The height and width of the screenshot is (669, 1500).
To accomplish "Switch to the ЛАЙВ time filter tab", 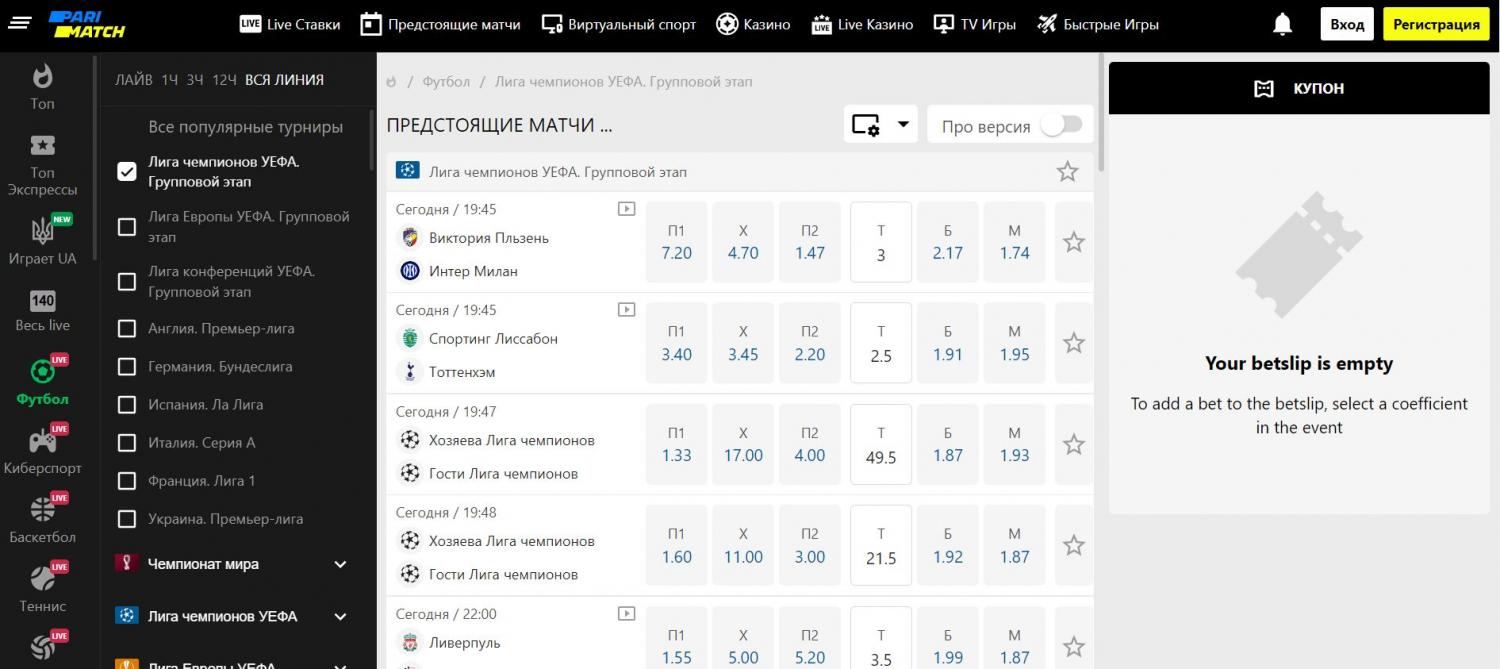I will tap(134, 80).
